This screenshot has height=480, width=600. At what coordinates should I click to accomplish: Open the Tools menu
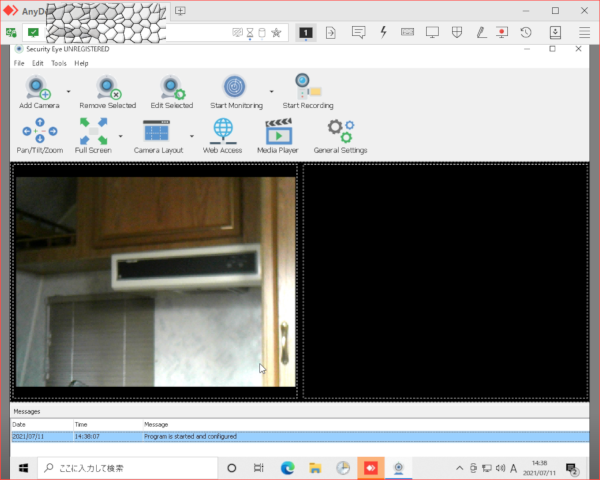click(x=59, y=63)
